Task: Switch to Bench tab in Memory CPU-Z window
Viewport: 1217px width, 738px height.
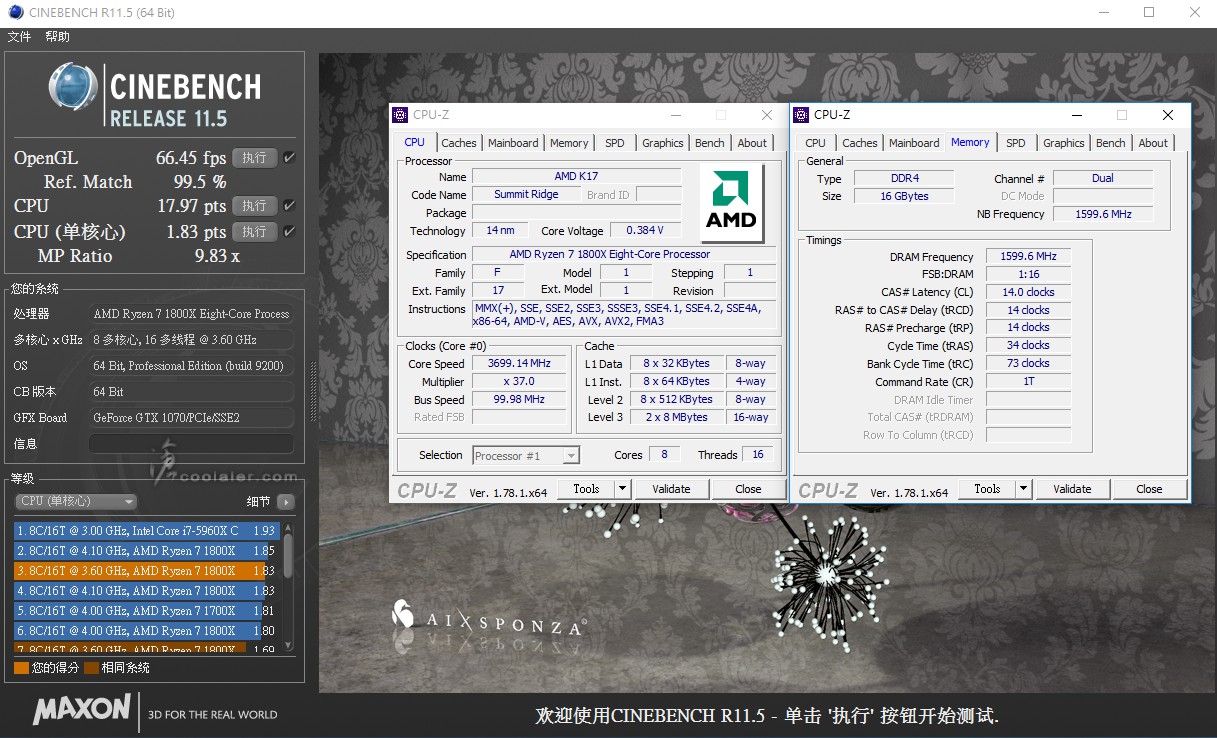Action: coord(1111,143)
